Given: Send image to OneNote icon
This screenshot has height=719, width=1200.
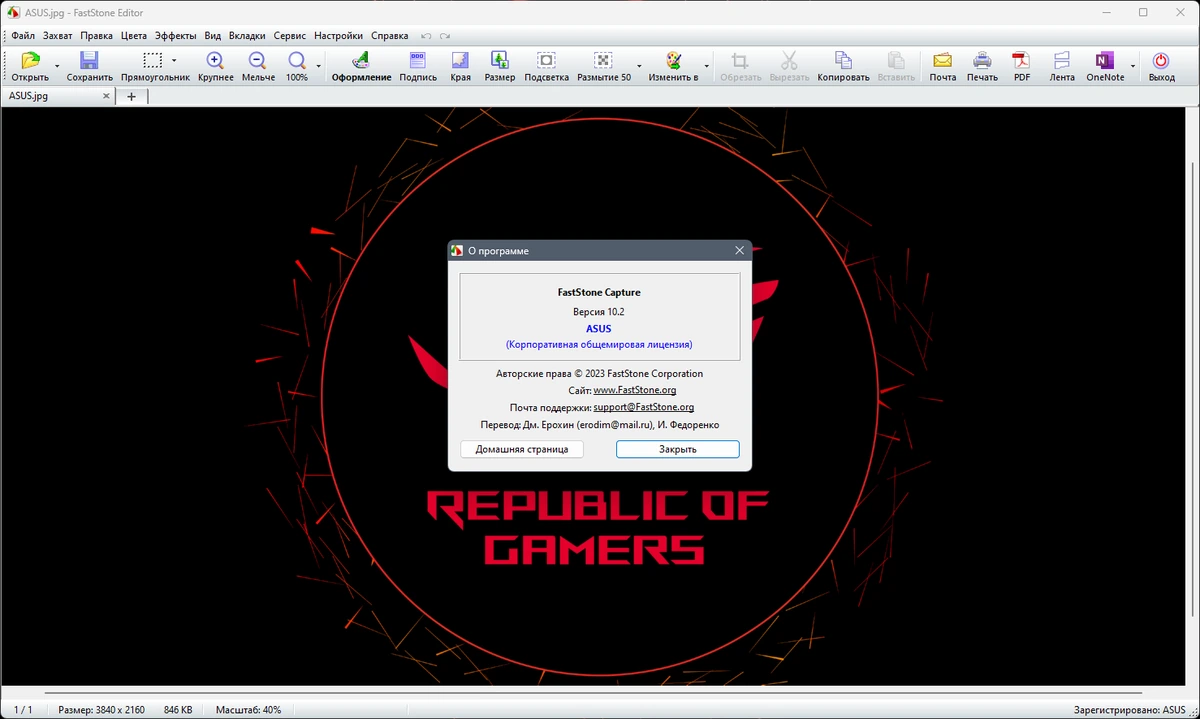Looking at the screenshot, I should (1105, 60).
